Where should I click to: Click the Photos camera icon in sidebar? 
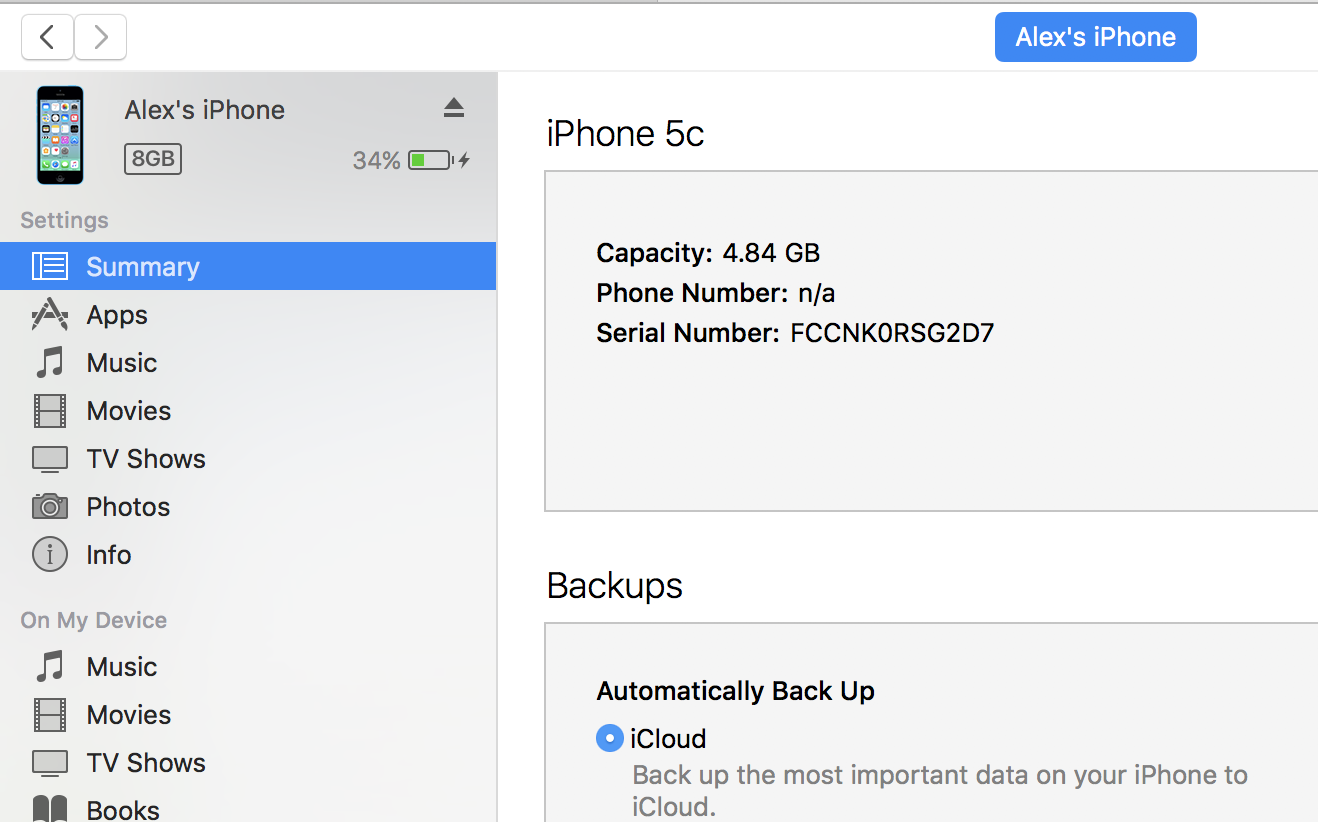pyautogui.click(x=50, y=507)
